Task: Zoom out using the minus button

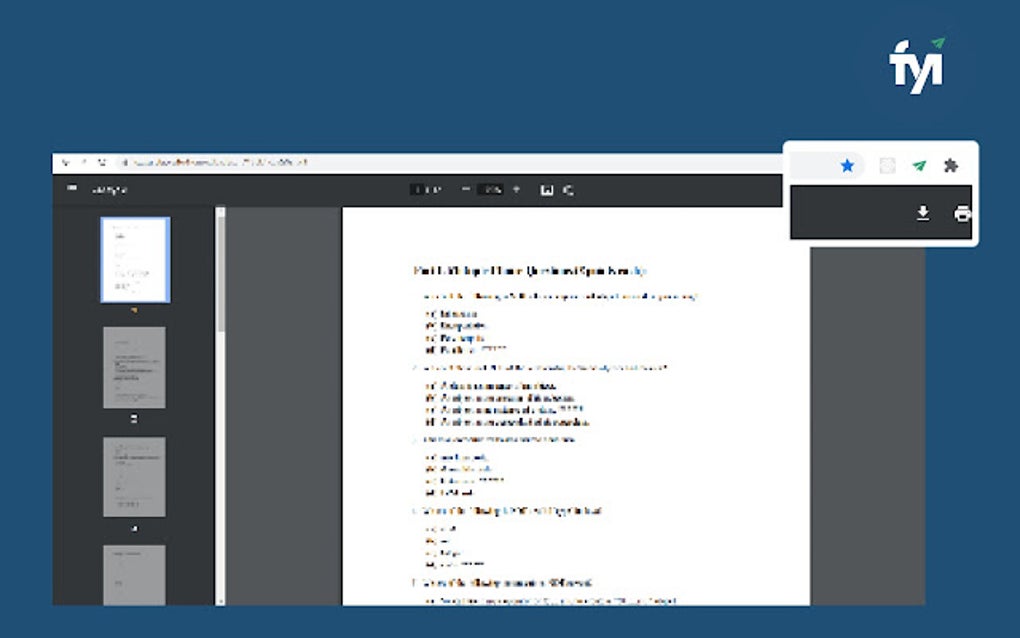Action: coord(465,189)
